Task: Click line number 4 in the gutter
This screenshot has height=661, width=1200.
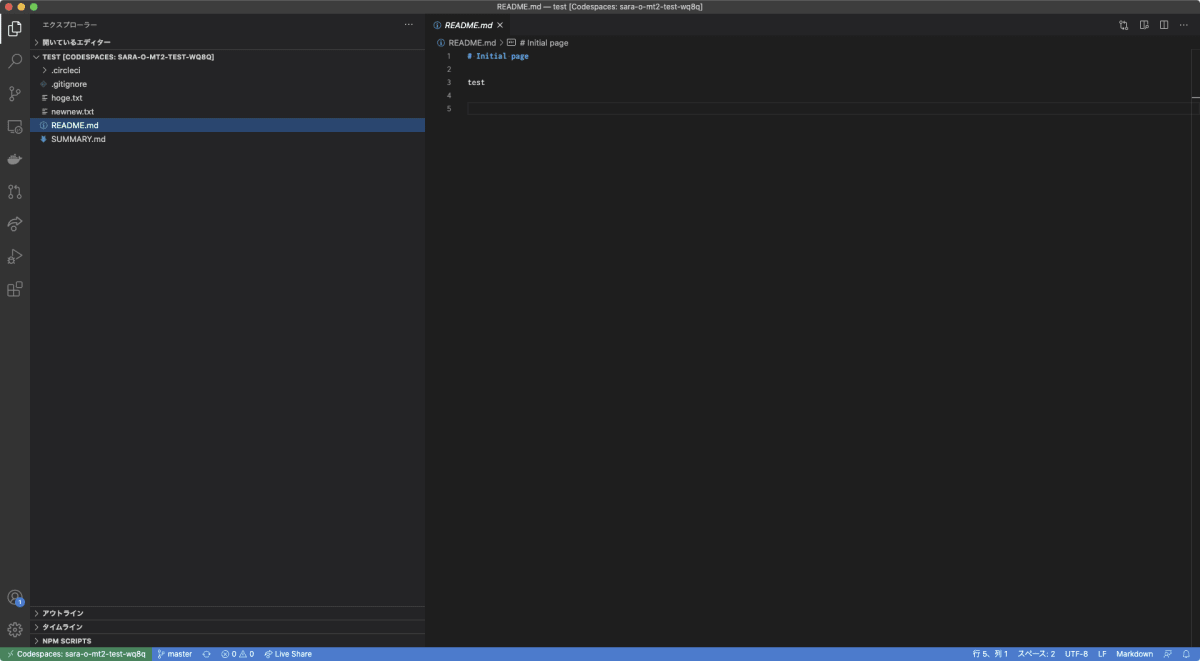Action: click(x=449, y=95)
